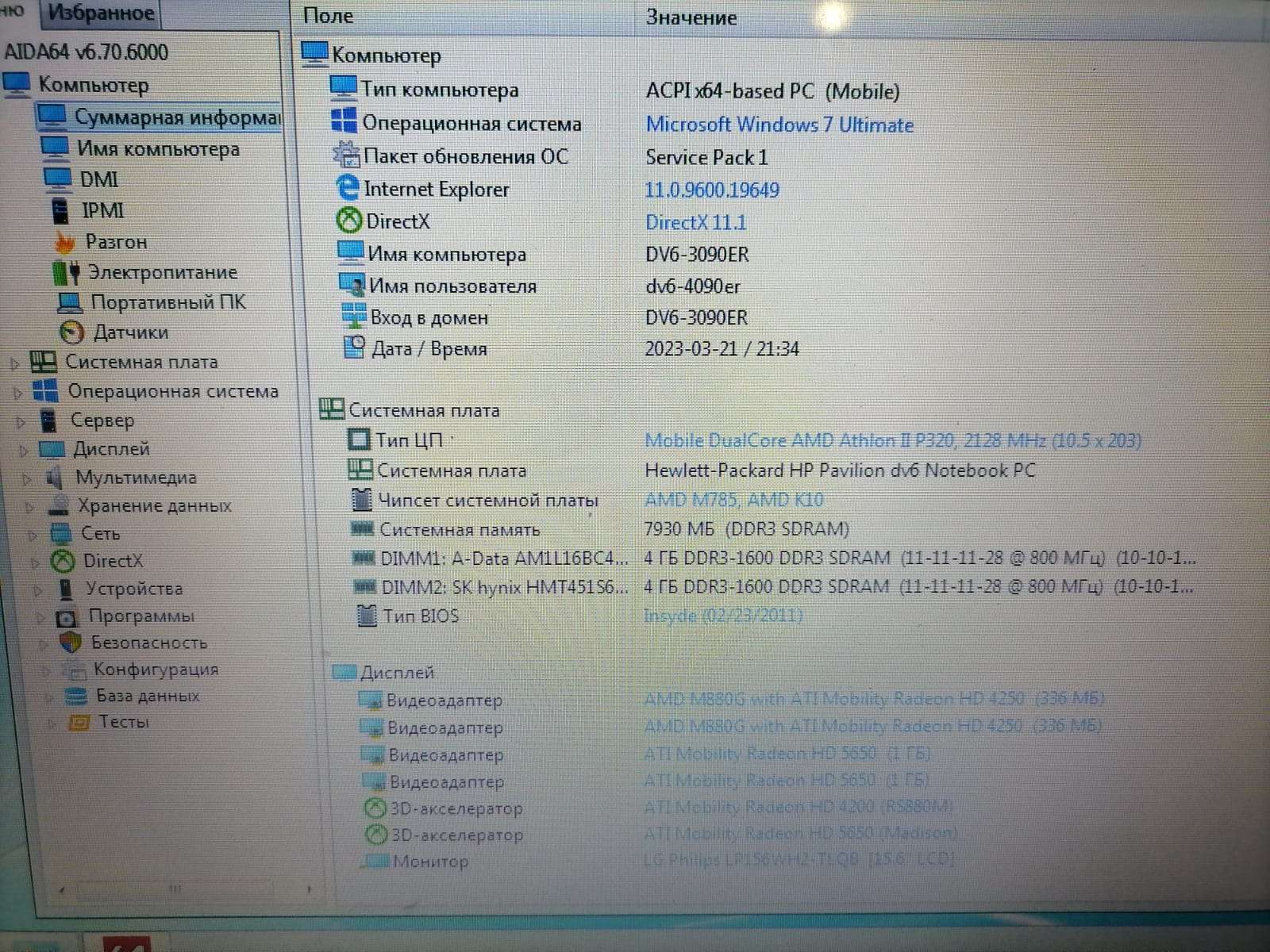This screenshot has height=952, width=1270.
Task: Open the Insyde BIOS link
Action: tap(723, 616)
